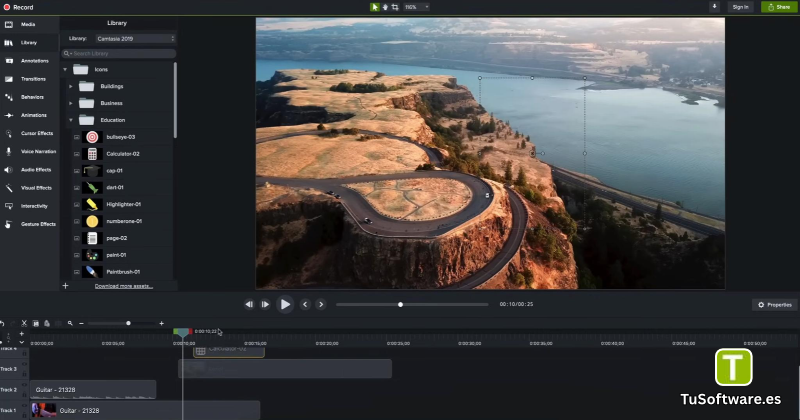This screenshot has height=420, width=800.
Task: Go to previous frame in playback controls
Action: tap(249, 304)
